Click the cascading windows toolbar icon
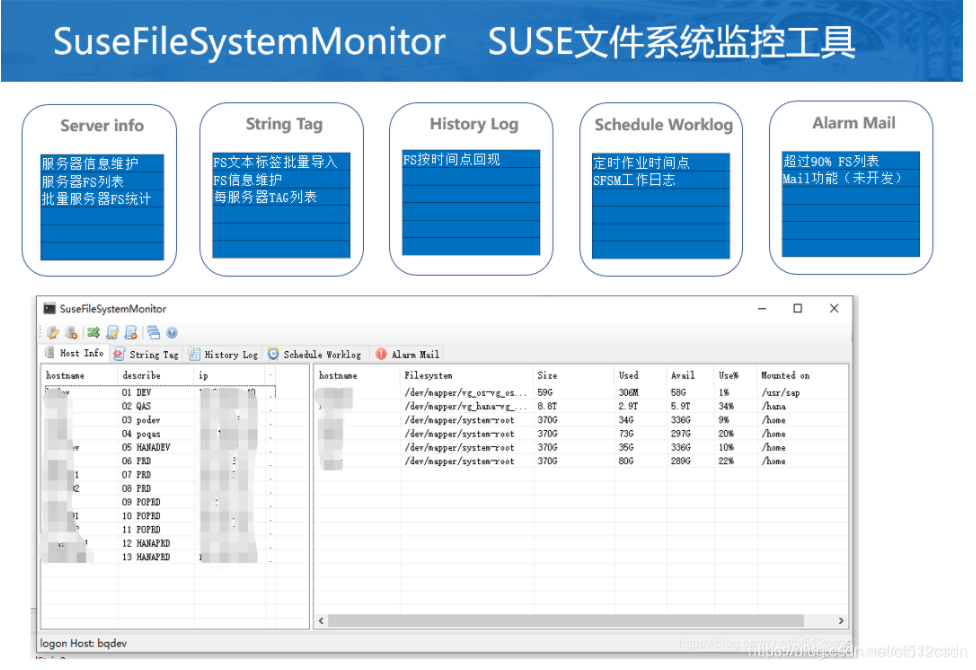Screen dimensions: 976x670 (x=153, y=333)
